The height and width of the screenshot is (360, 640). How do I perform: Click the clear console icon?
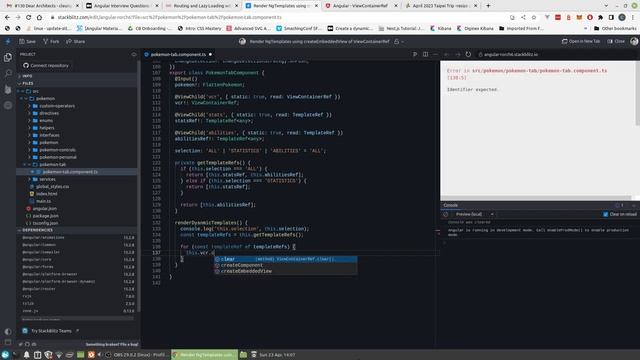tap(446, 214)
